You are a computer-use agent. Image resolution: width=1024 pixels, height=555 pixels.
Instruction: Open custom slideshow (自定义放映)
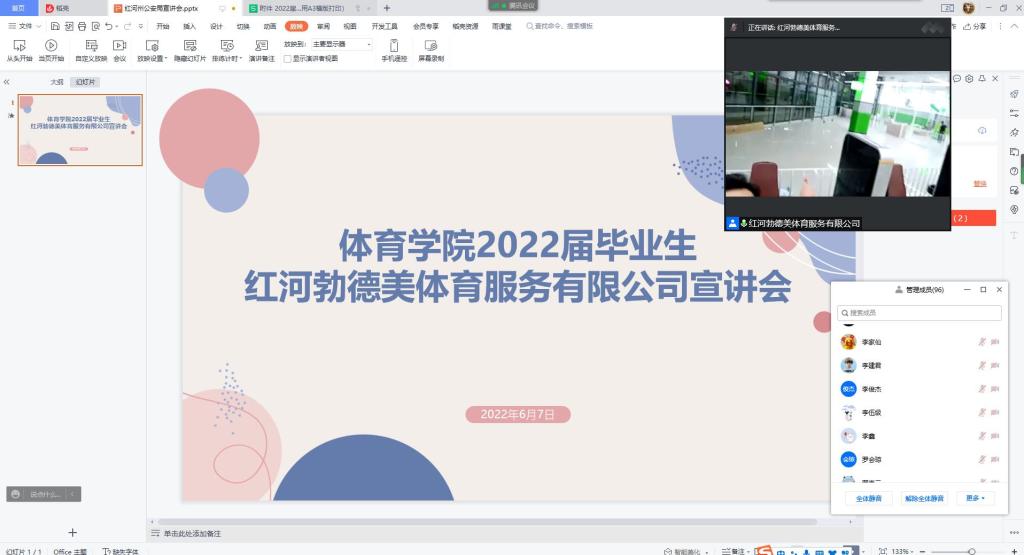click(91, 50)
